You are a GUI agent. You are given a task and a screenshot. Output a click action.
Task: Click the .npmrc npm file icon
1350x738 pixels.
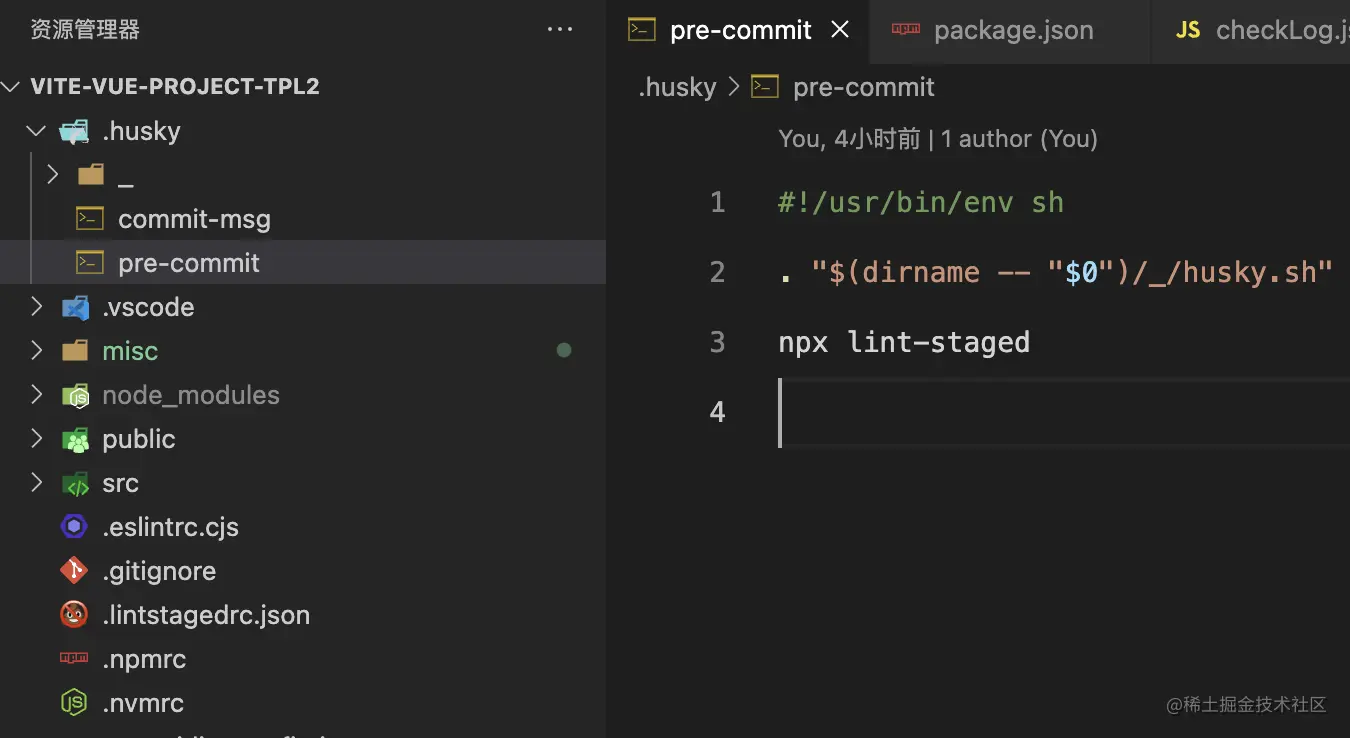coord(75,659)
